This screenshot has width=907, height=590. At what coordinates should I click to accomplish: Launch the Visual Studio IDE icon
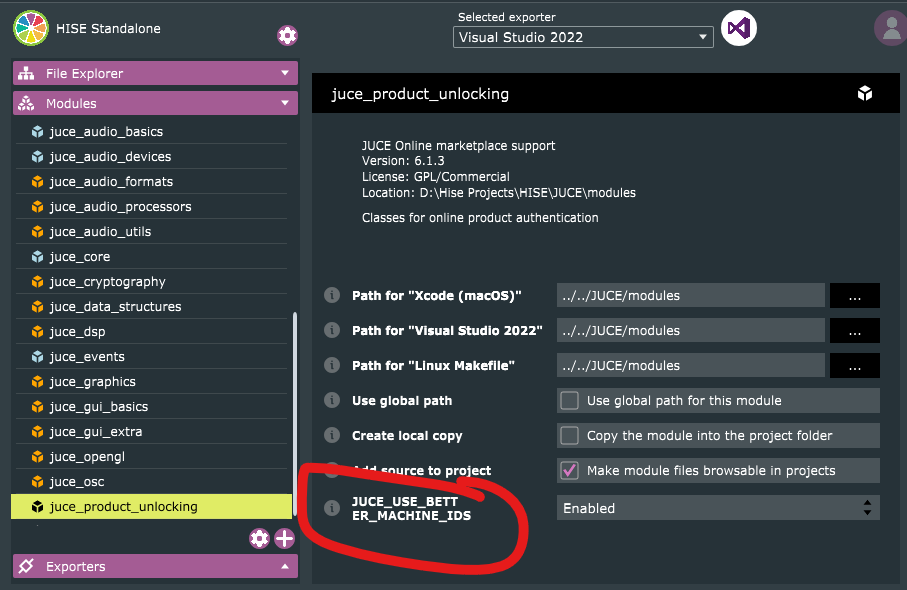pyautogui.click(x=739, y=28)
